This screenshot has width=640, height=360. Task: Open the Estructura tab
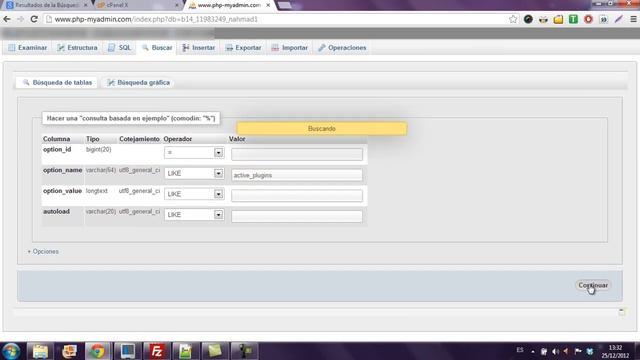(78, 48)
